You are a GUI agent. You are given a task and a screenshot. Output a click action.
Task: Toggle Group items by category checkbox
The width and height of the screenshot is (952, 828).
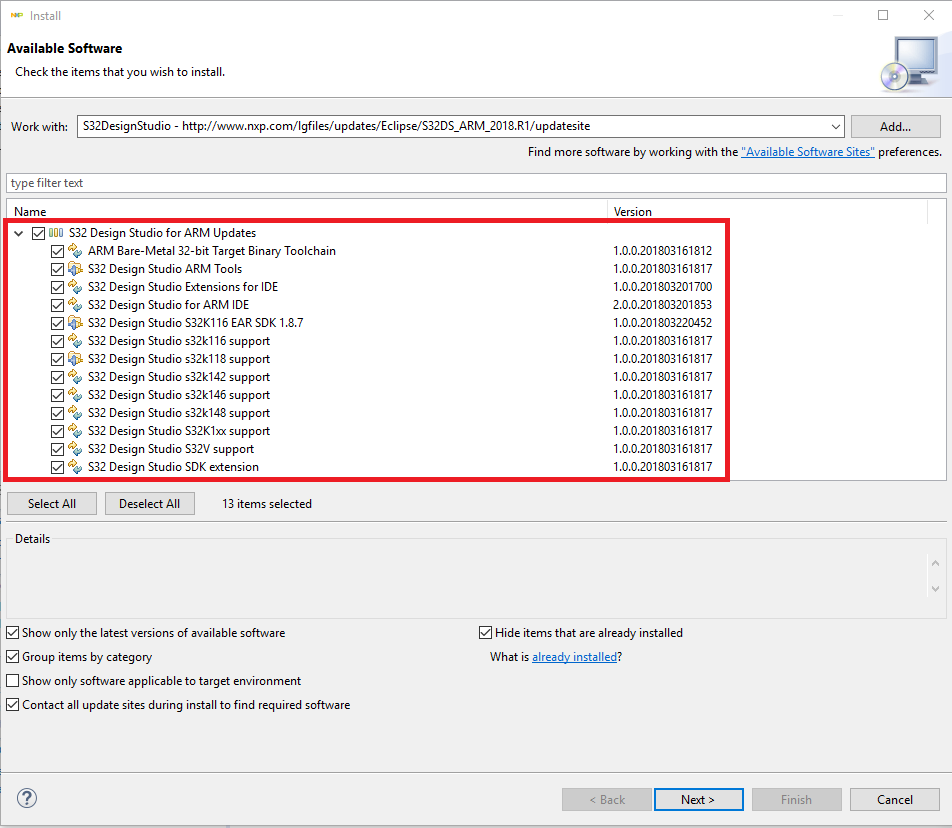tap(12, 657)
